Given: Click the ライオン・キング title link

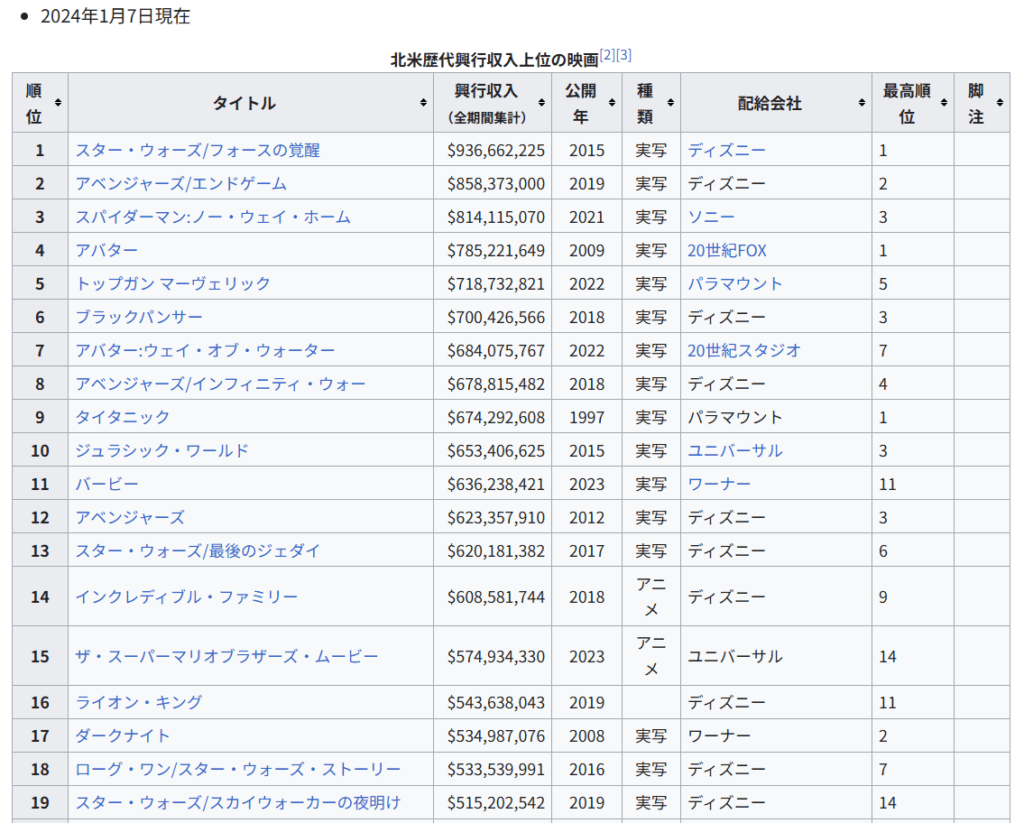Looking at the screenshot, I should (139, 702).
